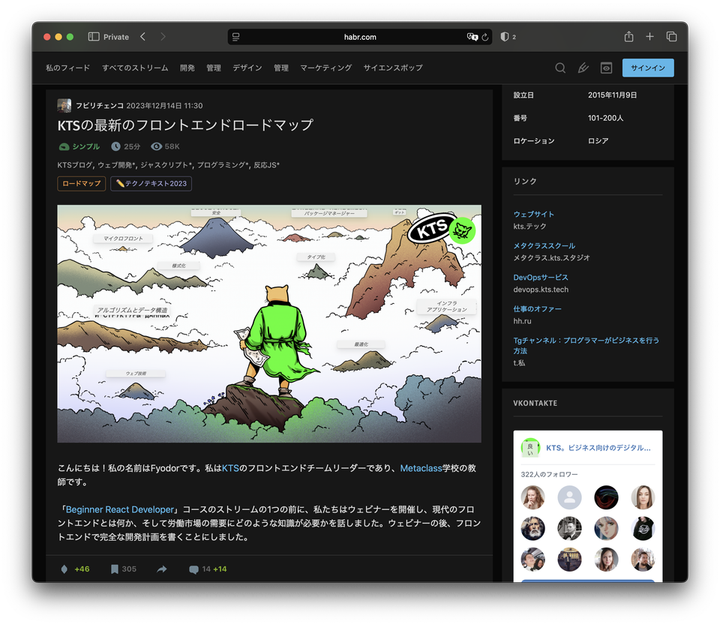This screenshot has width=720, height=625.
Task: Show the tab overview icon
Action: (x=671, y=37)
